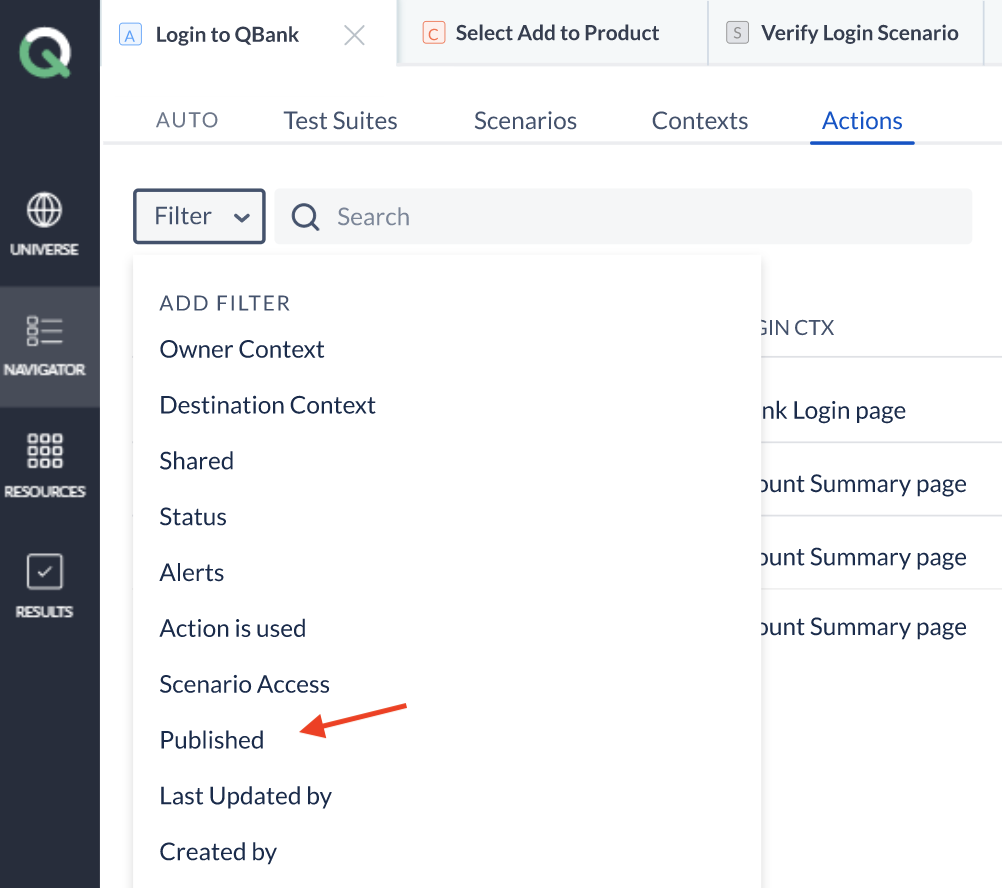Switch to the Verify Login Scenario tab

(x=845, y=33)
